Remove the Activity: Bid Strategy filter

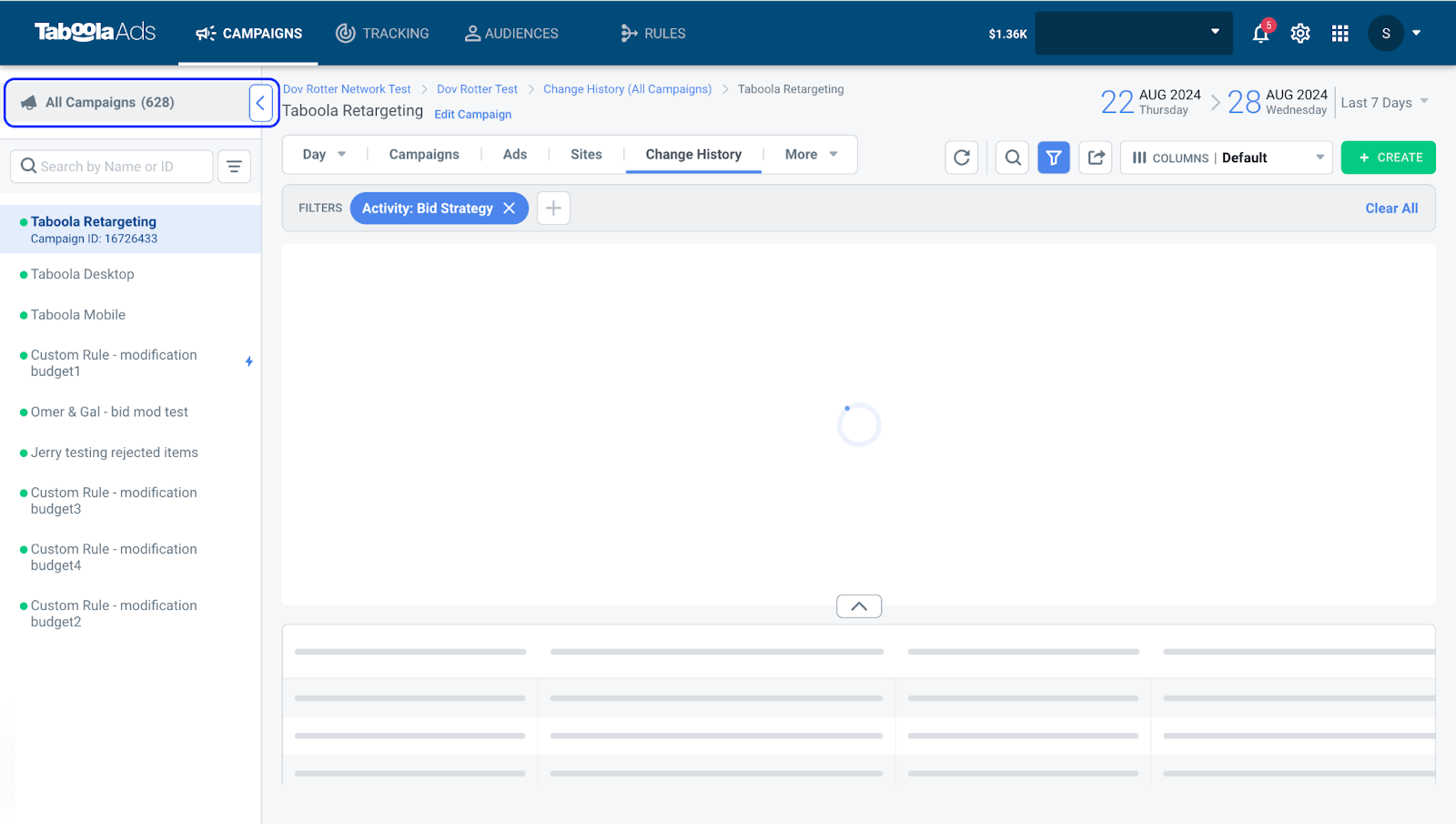(510, 209)
